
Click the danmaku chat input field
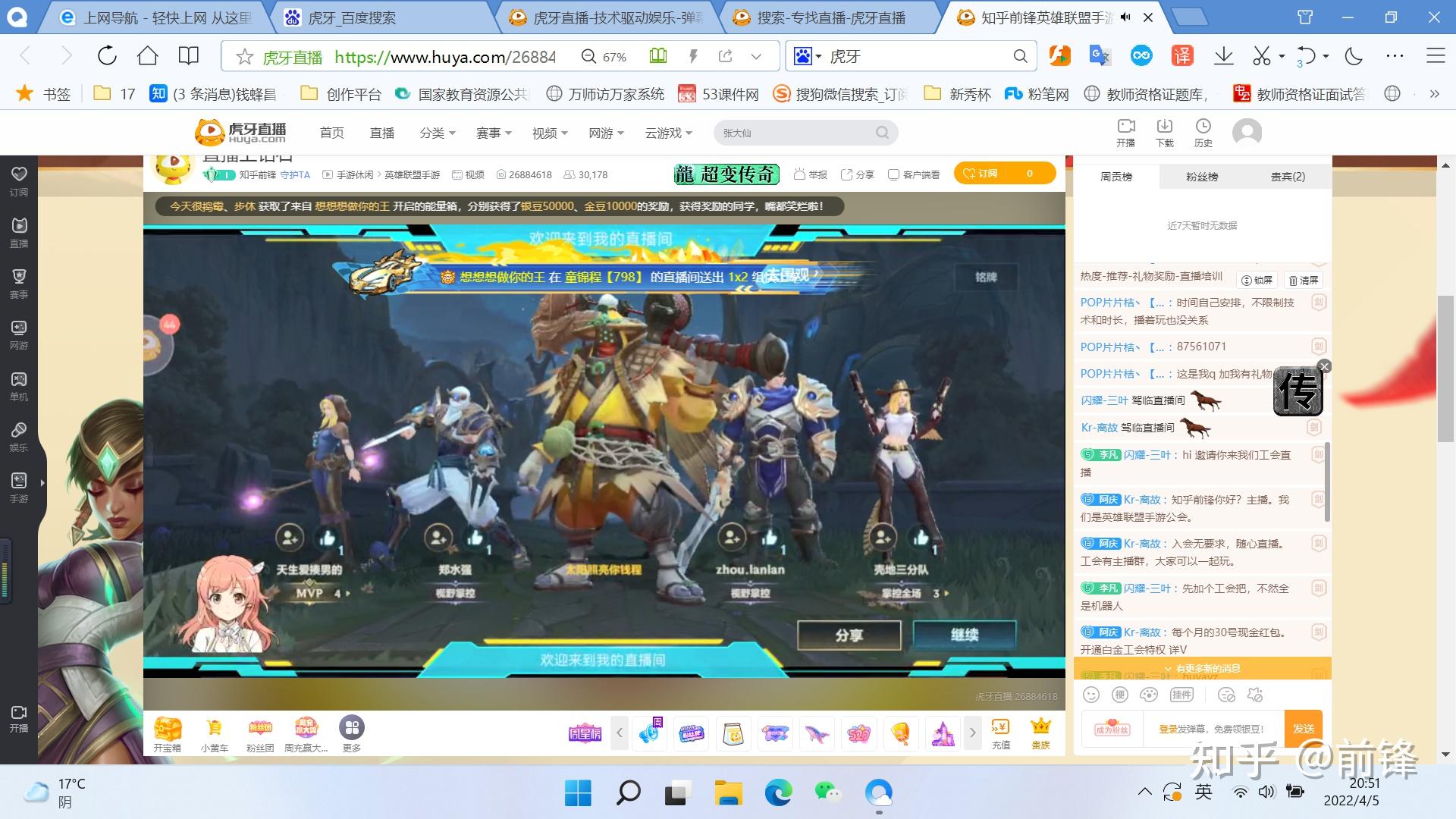point(1213,728)
